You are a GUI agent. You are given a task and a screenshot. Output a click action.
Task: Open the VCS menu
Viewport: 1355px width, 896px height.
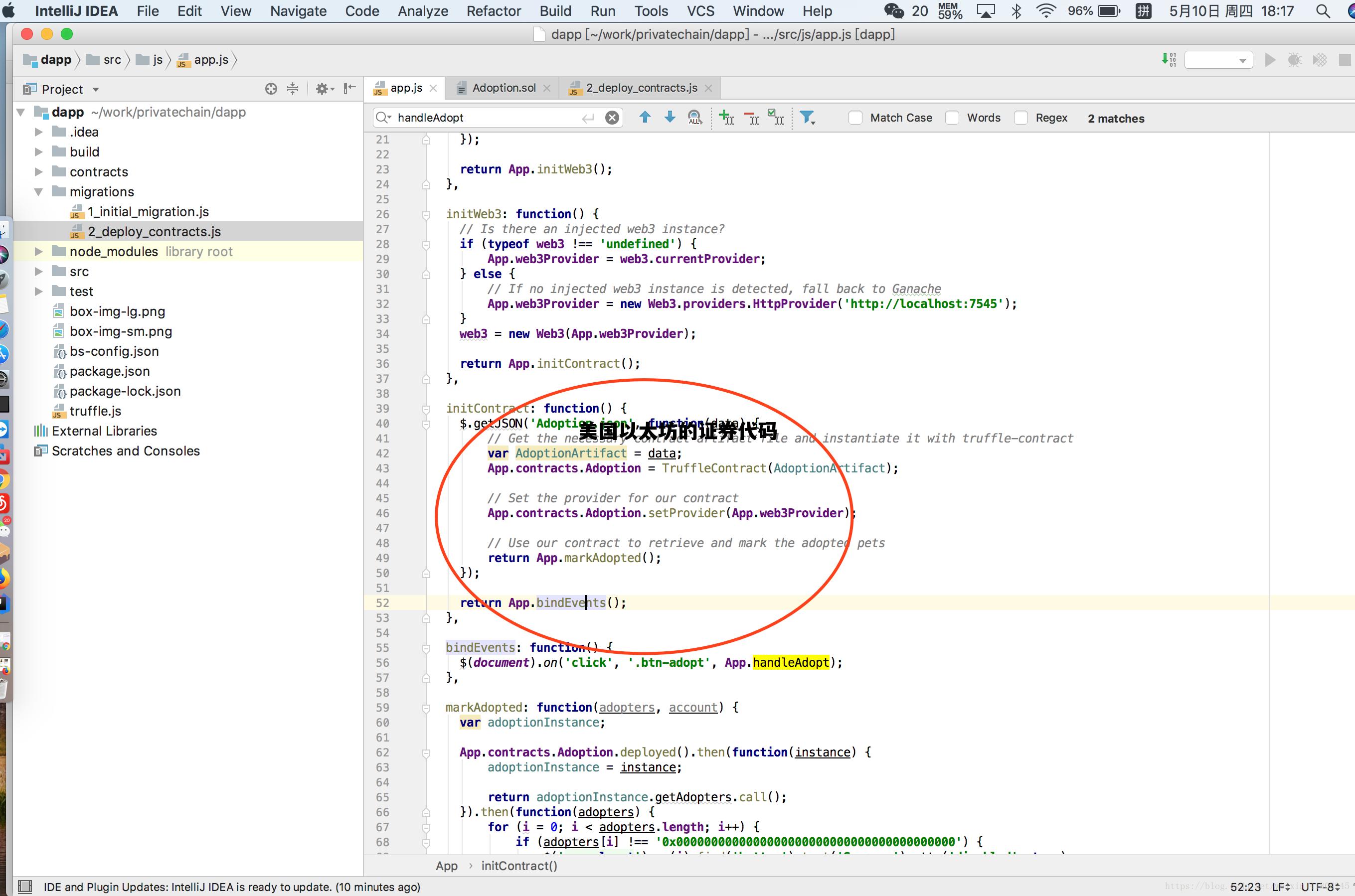[x=700, y=11]
